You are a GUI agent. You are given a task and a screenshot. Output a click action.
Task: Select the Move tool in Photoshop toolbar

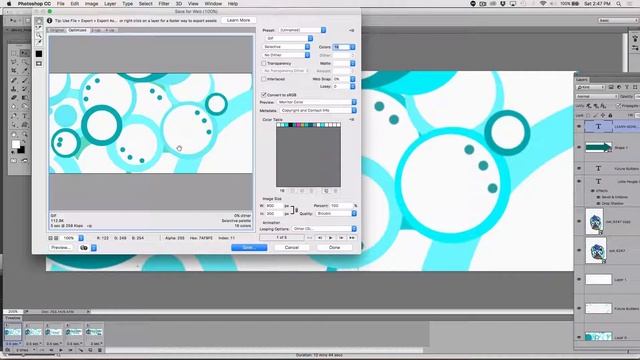[24, 53]
